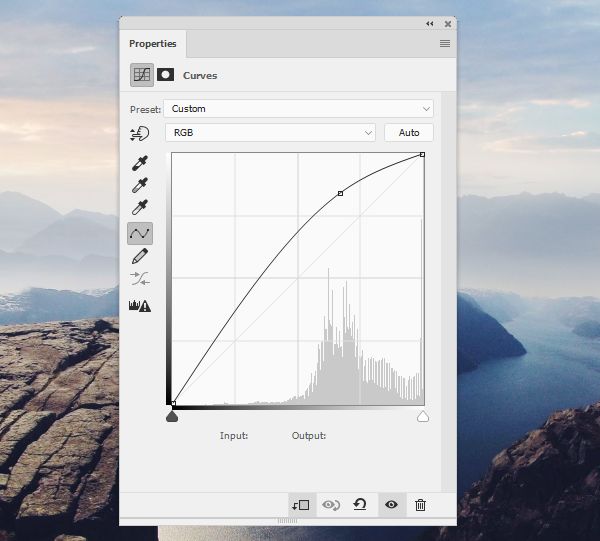The height and width of the screenshot is (541, 600).
Task: Close the Properties panel
Action: click(x=448, y=24)
